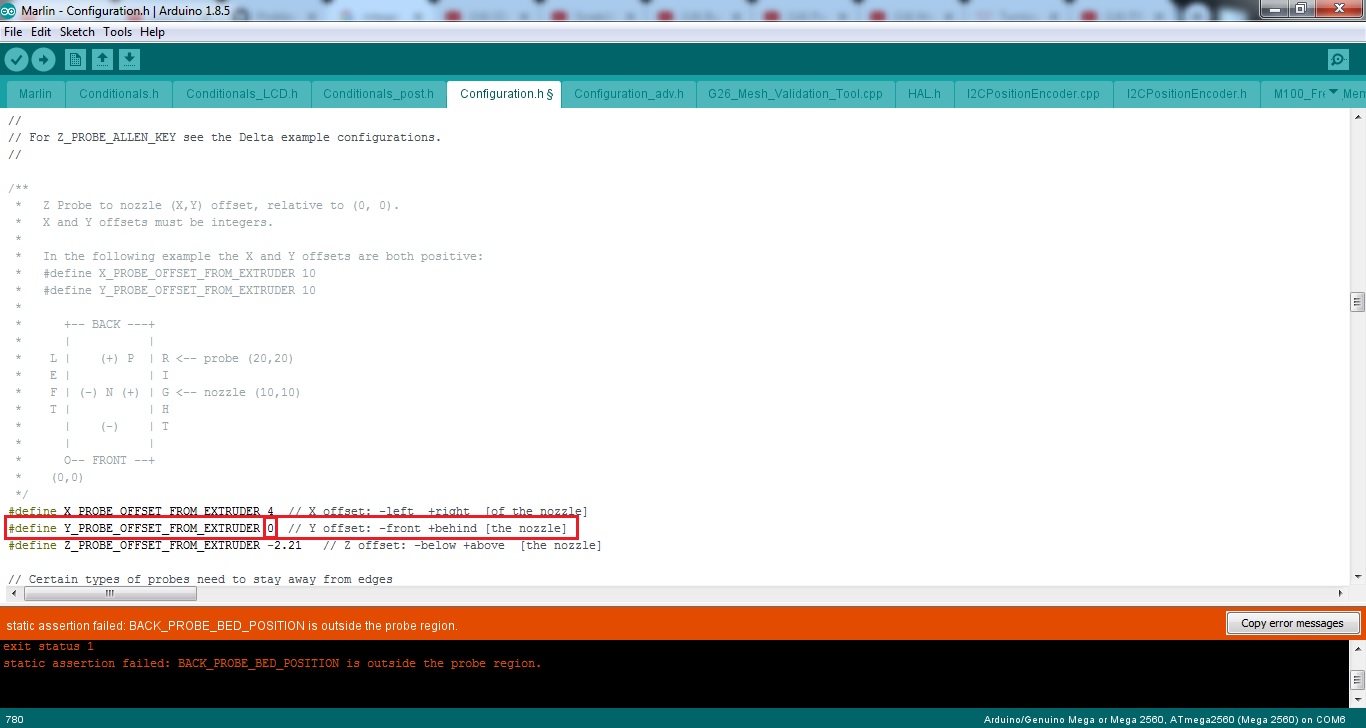Click editor scrollbar up arrow

pyautogui.click(x=1357, y=118)
